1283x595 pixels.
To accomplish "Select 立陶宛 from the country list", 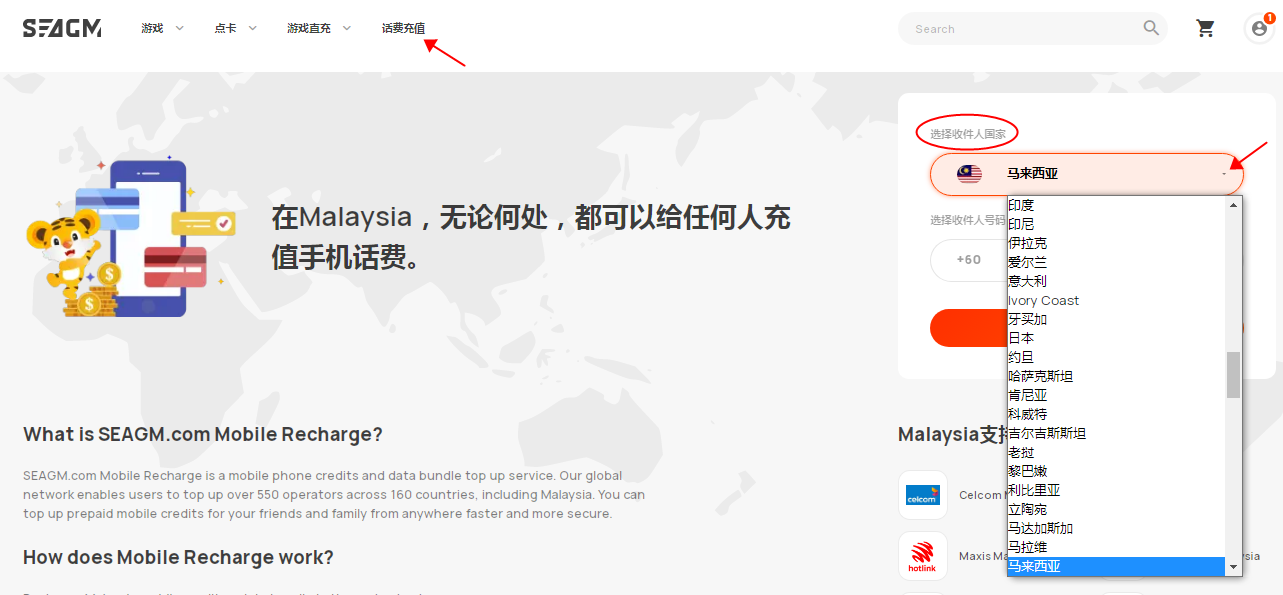I will (1116, 509).
